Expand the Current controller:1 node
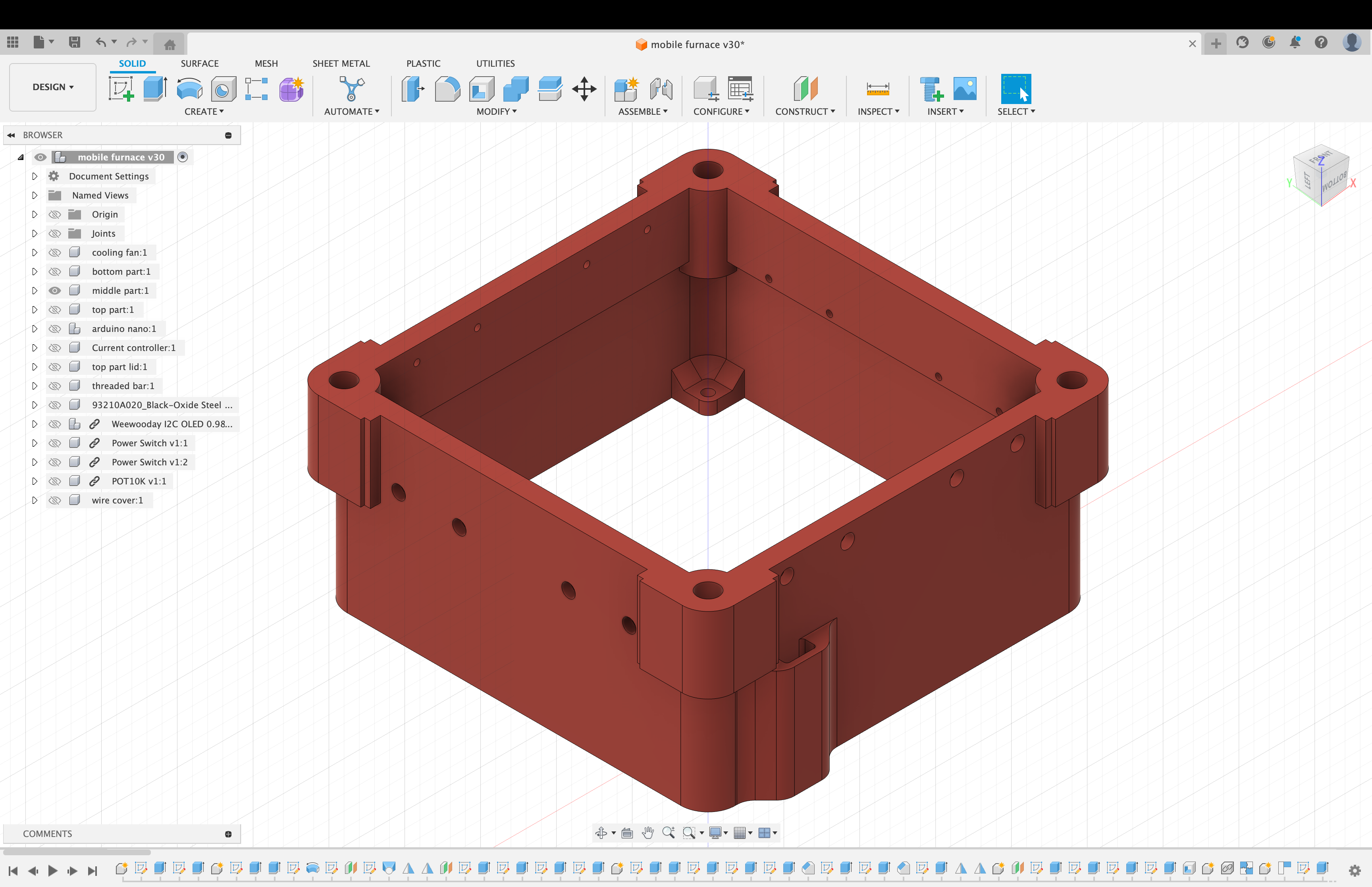1372x887 pixels. 35,347
